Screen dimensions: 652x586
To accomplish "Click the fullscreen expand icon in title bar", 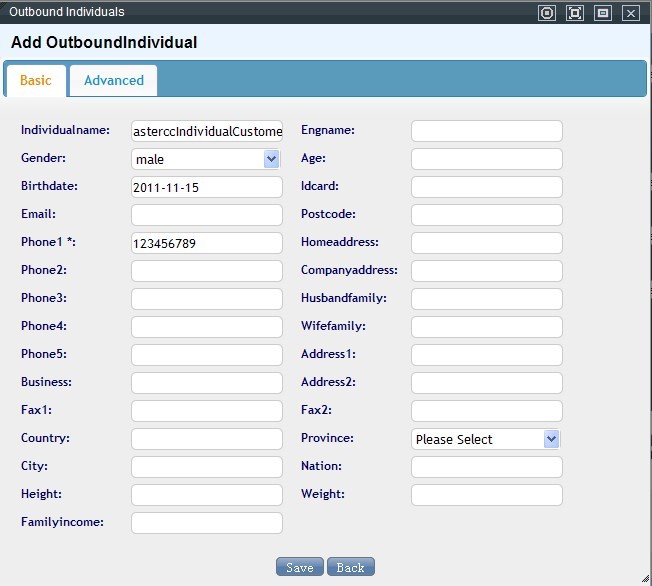I will [x=574, y=13].
